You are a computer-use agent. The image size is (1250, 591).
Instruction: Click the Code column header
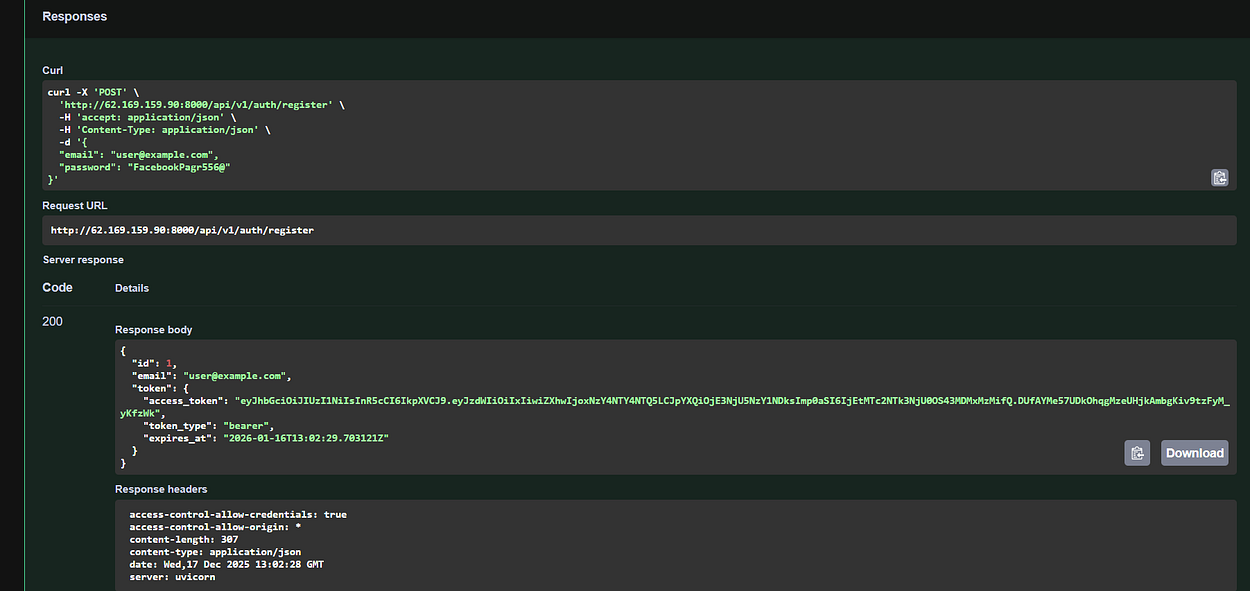coord(57,288)
